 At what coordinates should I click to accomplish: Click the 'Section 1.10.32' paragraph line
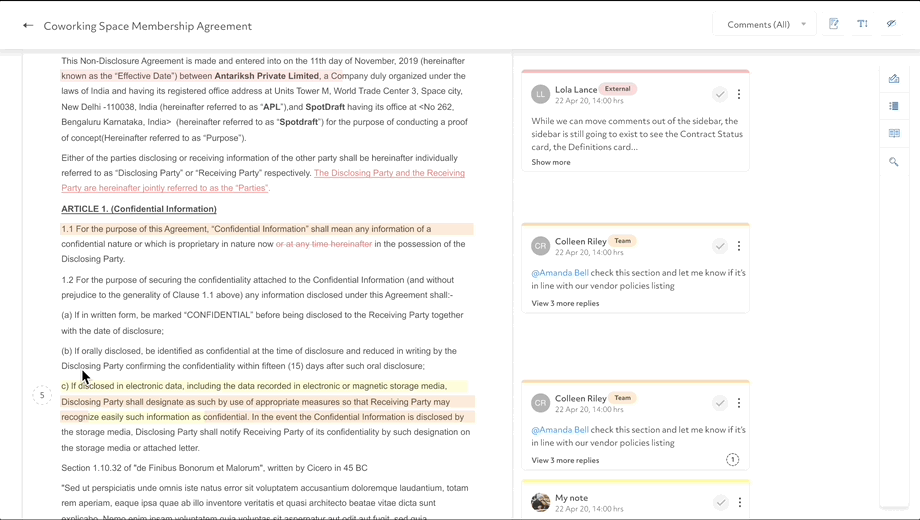(215, 468)
